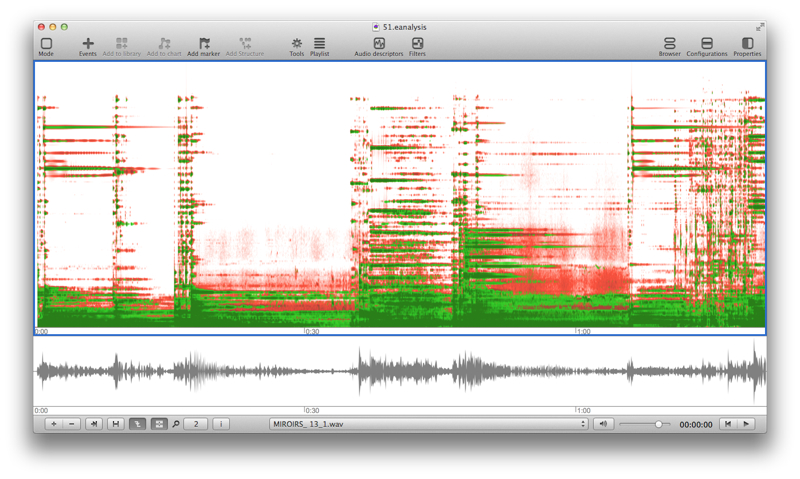Open the MIROIRS_ 13_1.wav file dropdown

[x=429, y=424]
